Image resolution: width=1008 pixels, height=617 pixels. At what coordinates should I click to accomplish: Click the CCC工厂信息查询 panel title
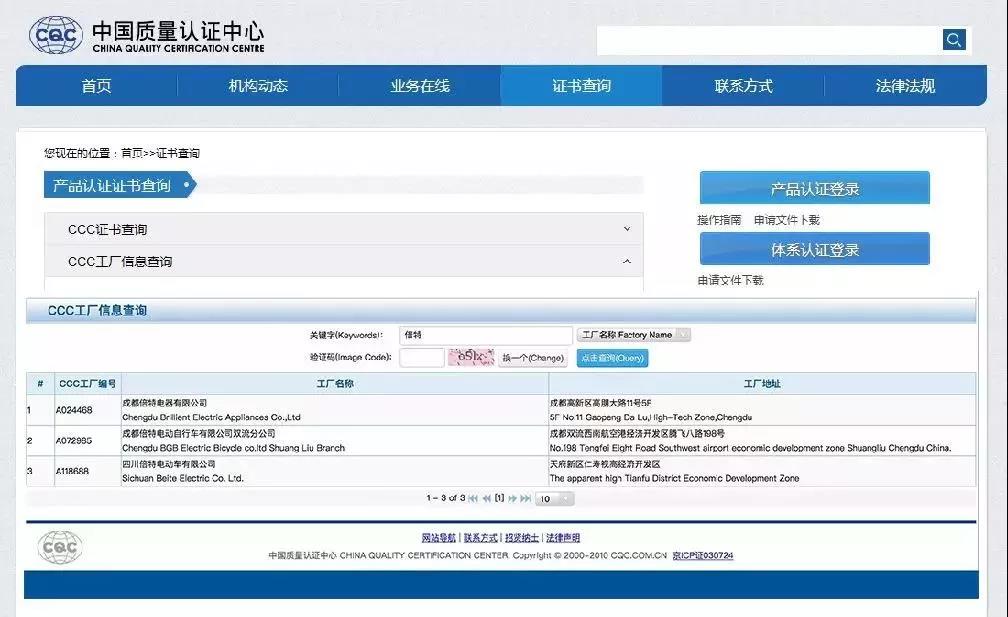(97, 310)
